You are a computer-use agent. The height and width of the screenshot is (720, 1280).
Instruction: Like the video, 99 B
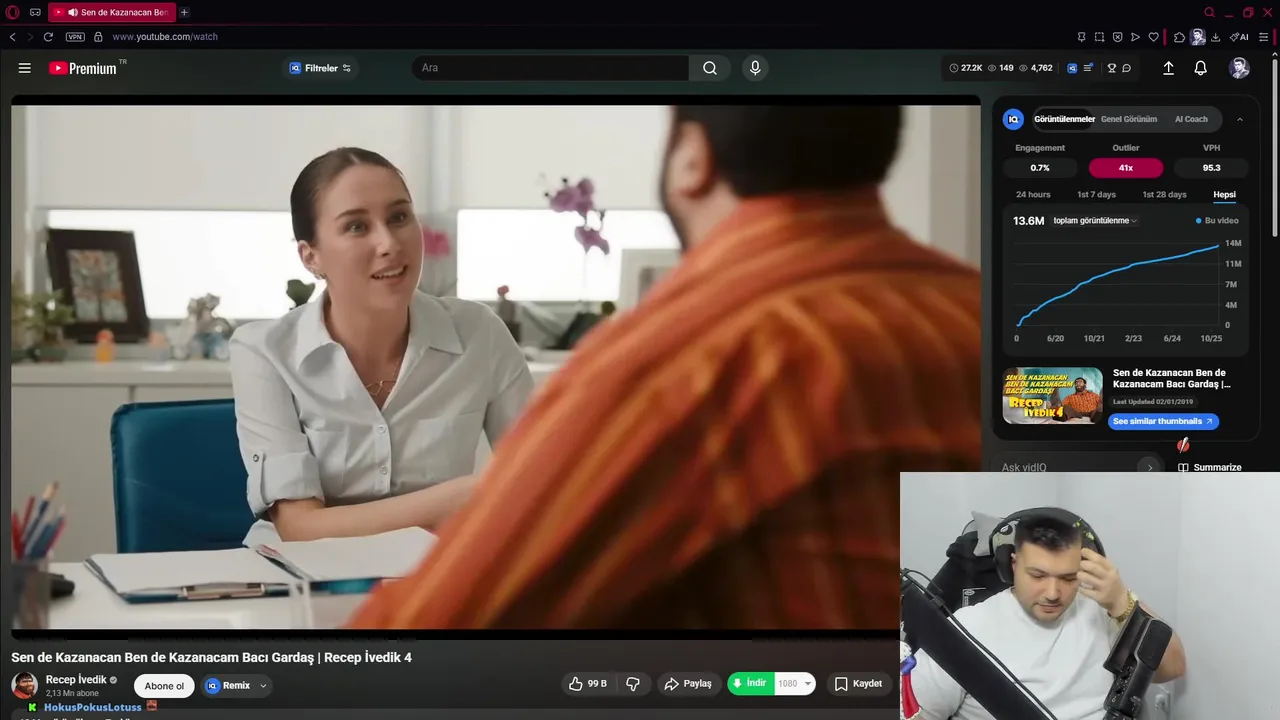[588, 684]
